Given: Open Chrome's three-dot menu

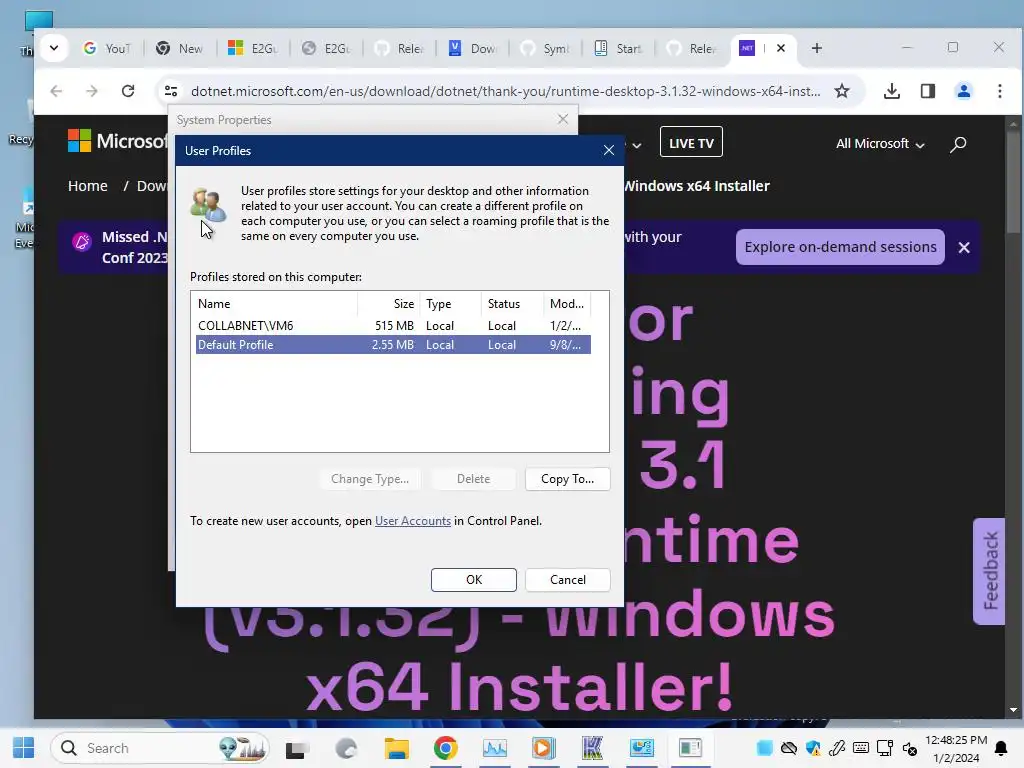Looking at the screenshot, I should [1000, 91].
